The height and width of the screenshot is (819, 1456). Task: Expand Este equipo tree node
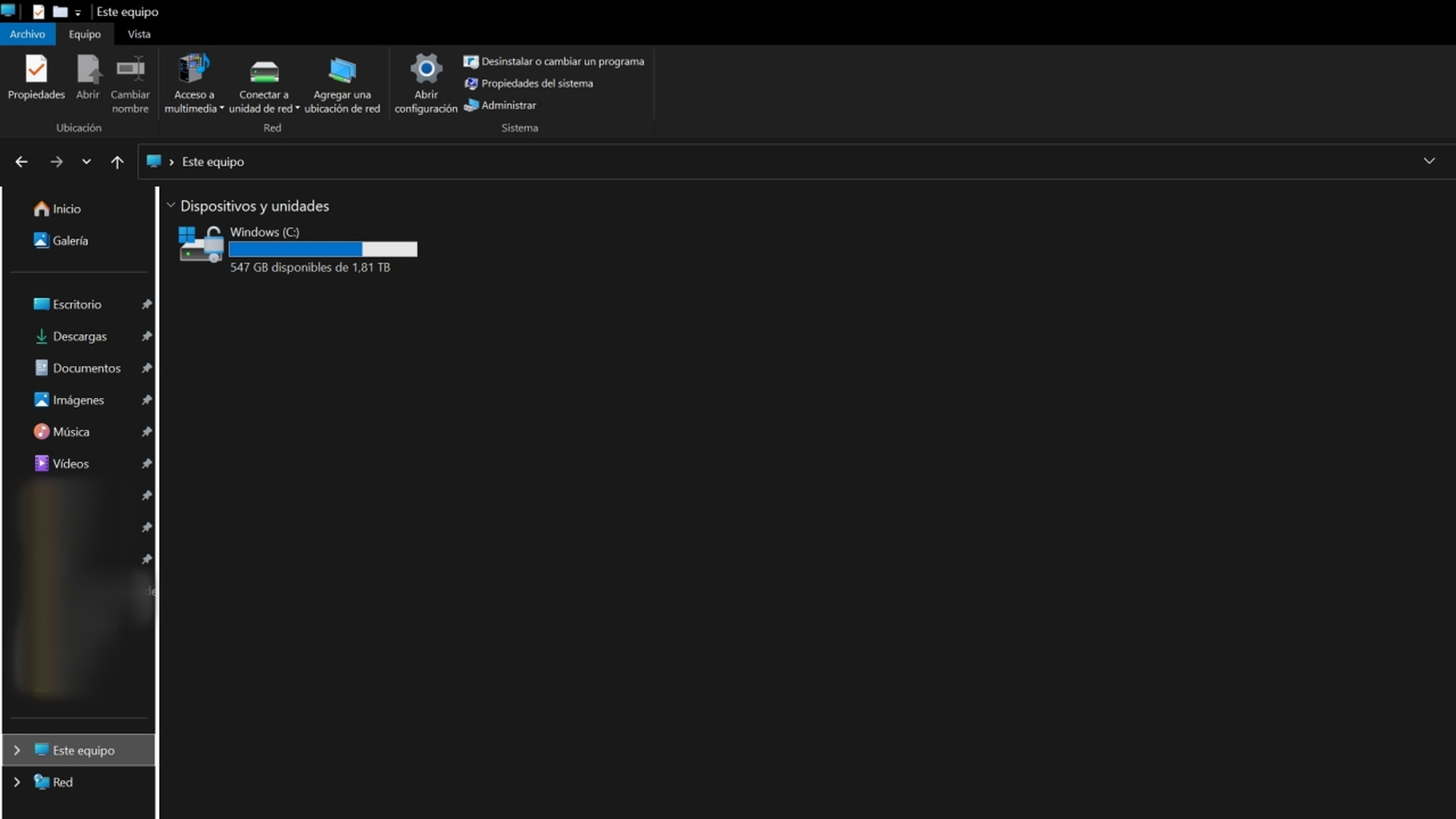coord(17,750)
